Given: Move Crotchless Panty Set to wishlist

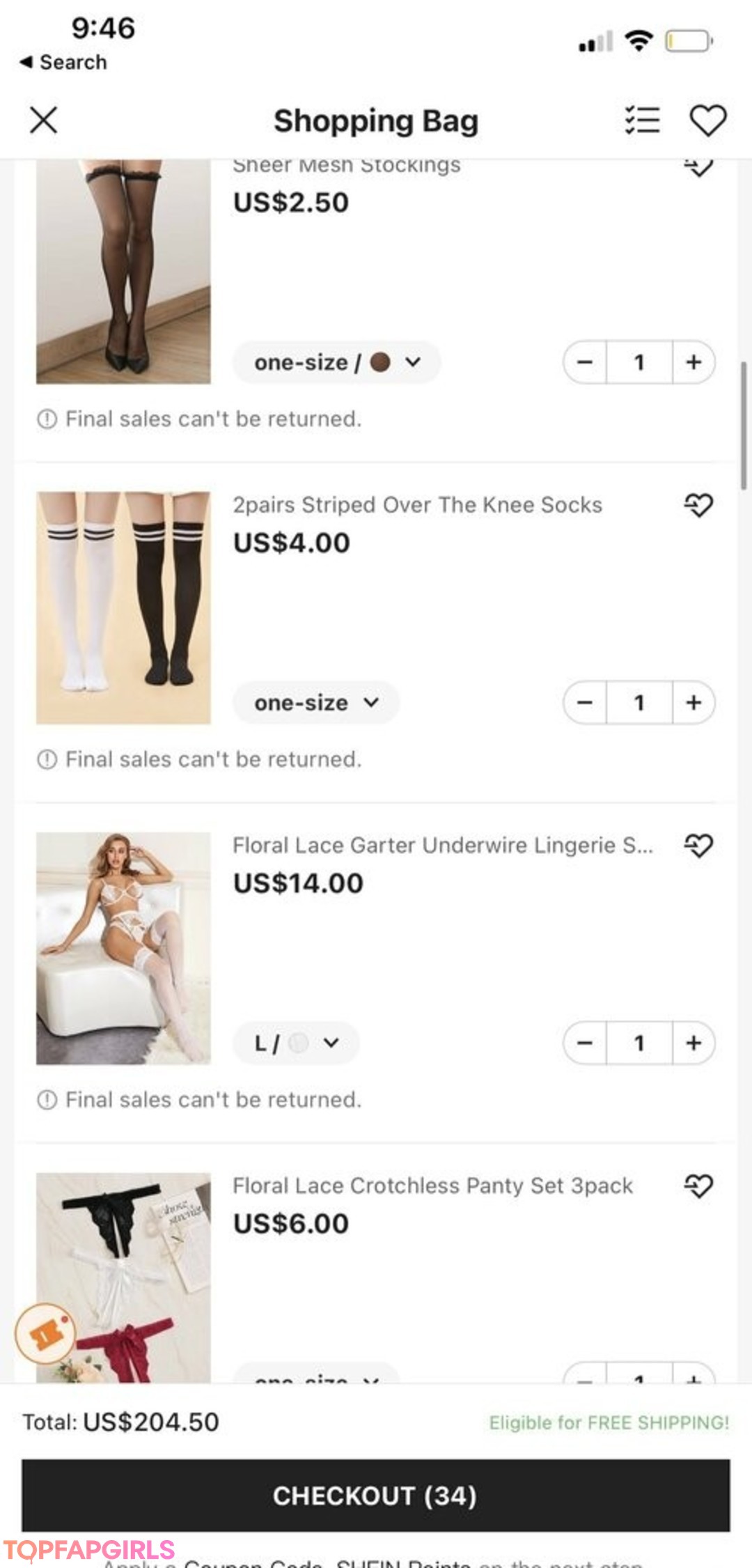Looking at the screenshot, I should pos(698,1186).
